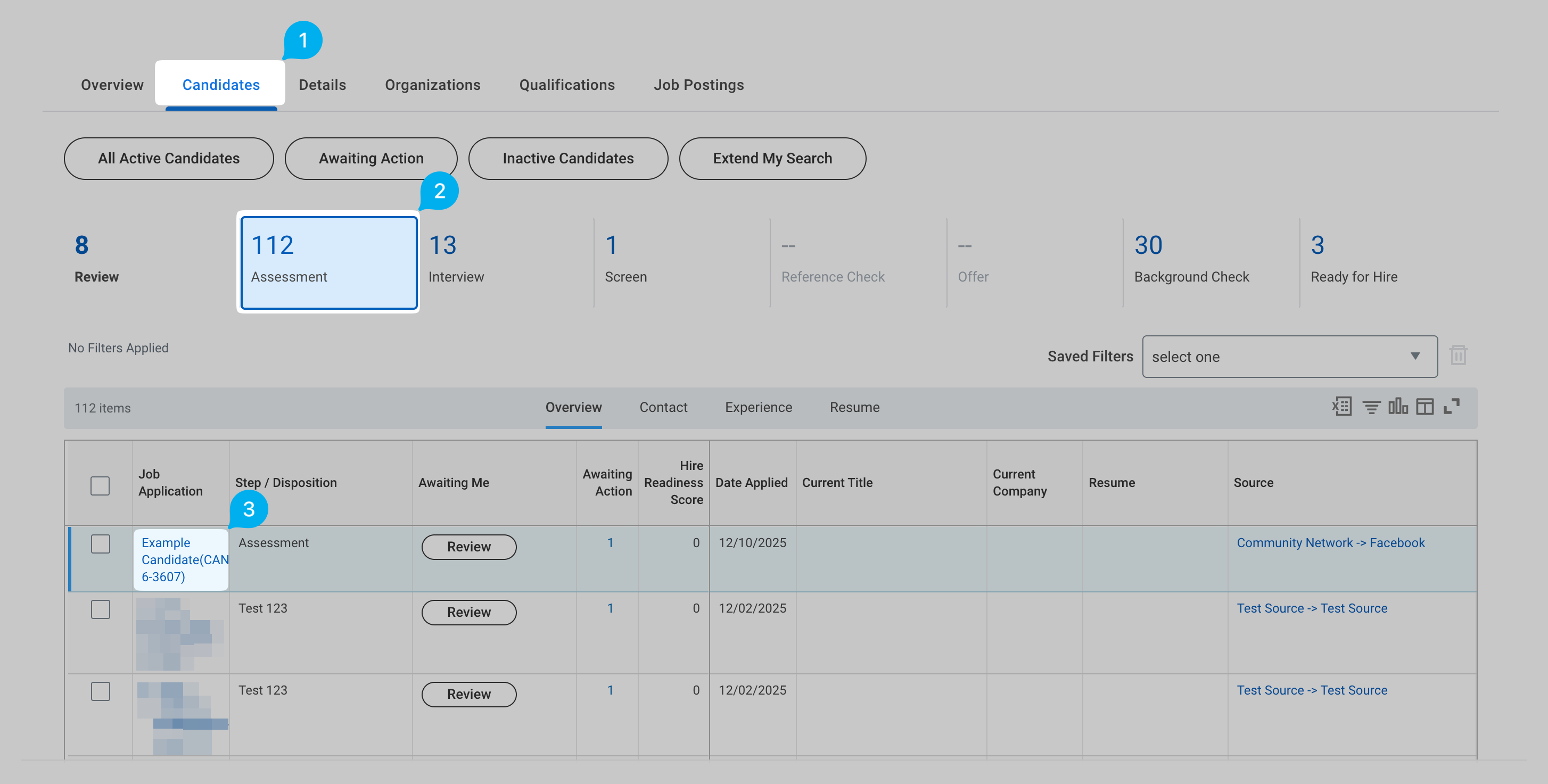The height and width of the screenshot is (784, 1548).
Task: Select the 112 Assessment stage tile
Action: click(328, 262)
